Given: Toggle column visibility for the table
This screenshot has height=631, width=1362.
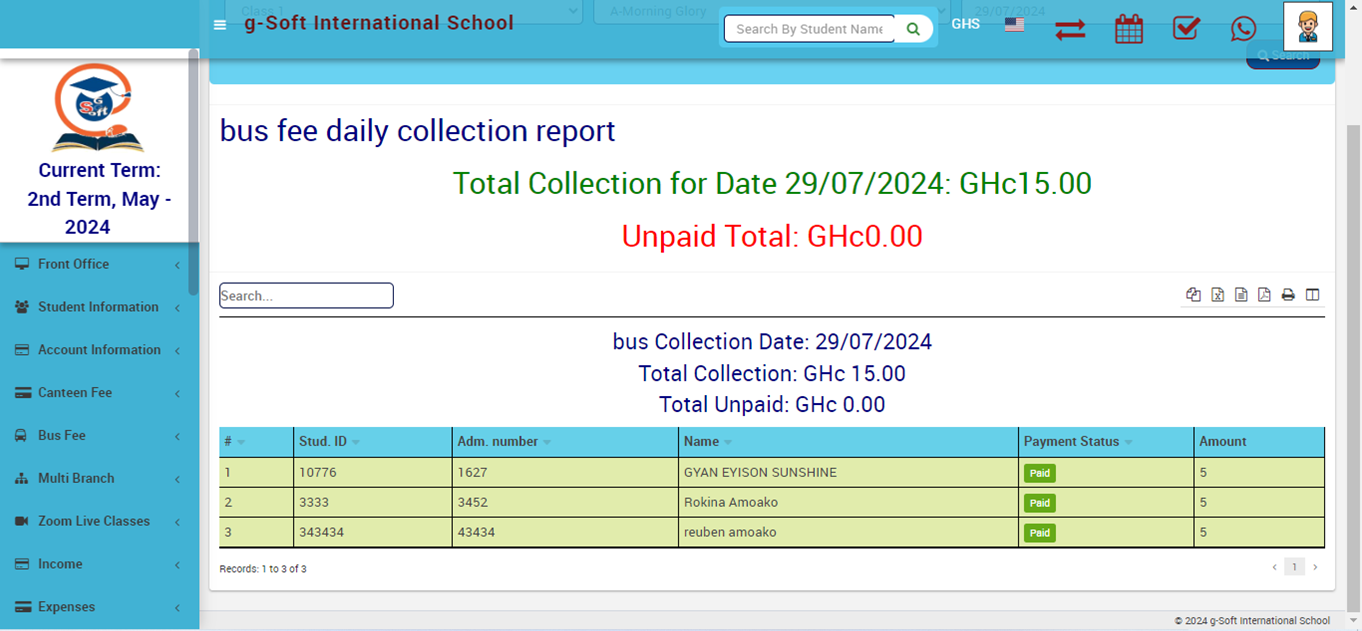Looking at the screenshot, I should [x=1313, y=295].
